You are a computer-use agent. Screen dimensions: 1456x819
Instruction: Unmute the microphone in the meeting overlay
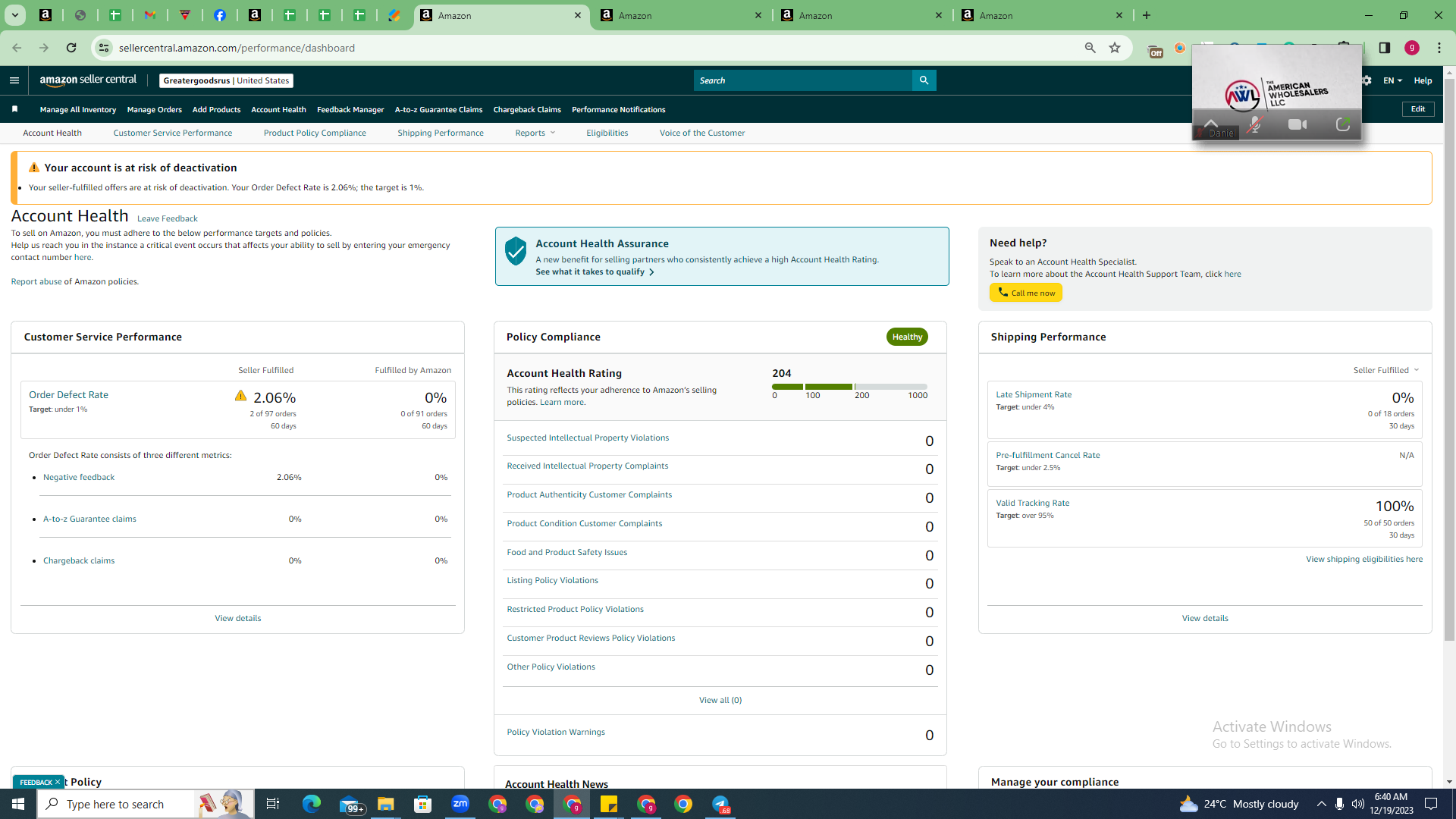1254,124
